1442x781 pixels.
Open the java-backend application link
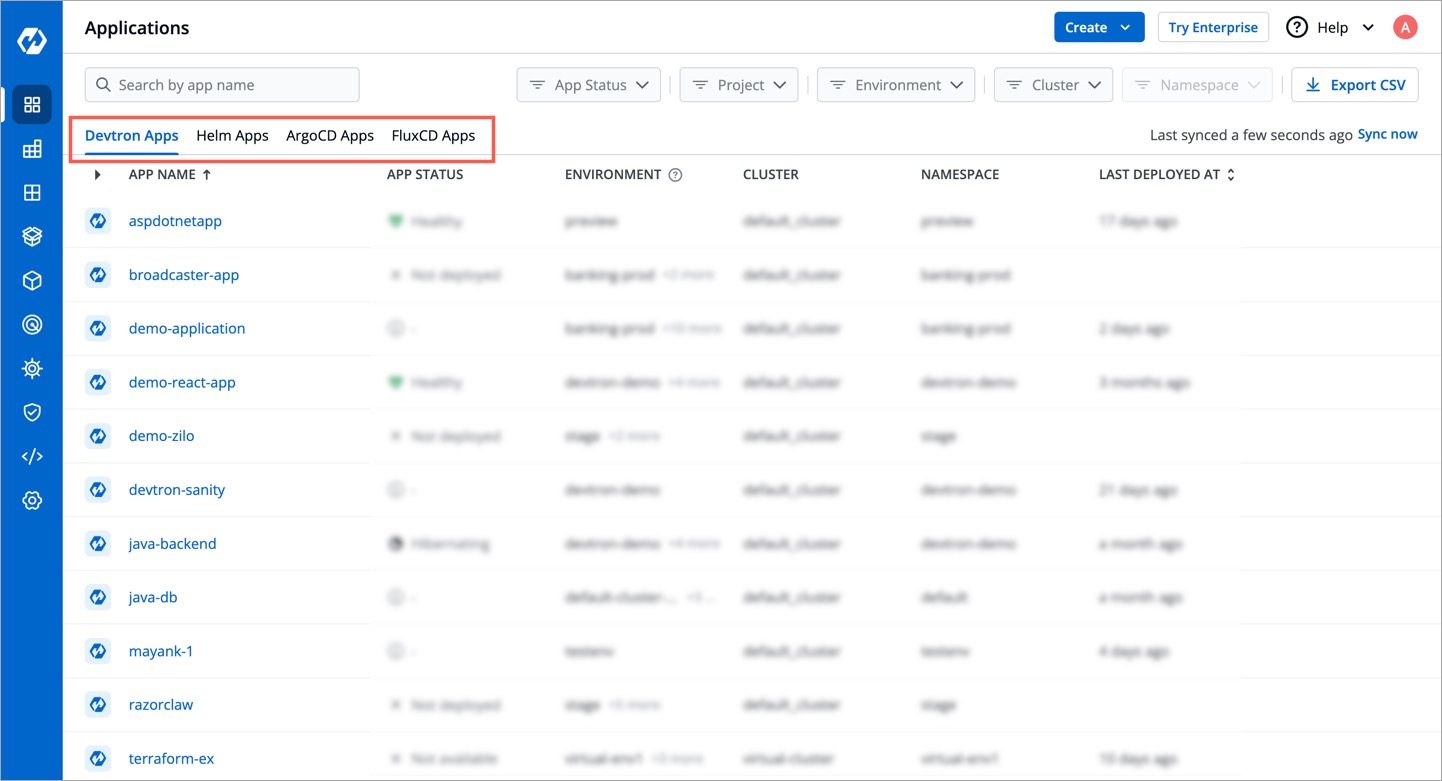[x=173, y=544]
